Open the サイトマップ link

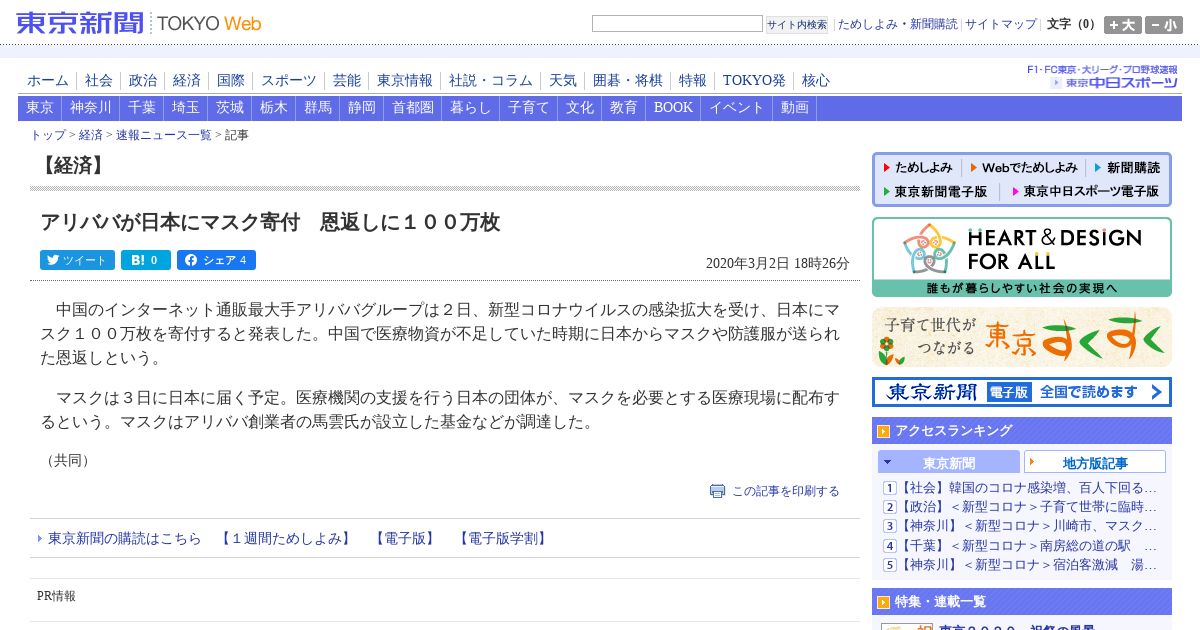[1001, 24]
